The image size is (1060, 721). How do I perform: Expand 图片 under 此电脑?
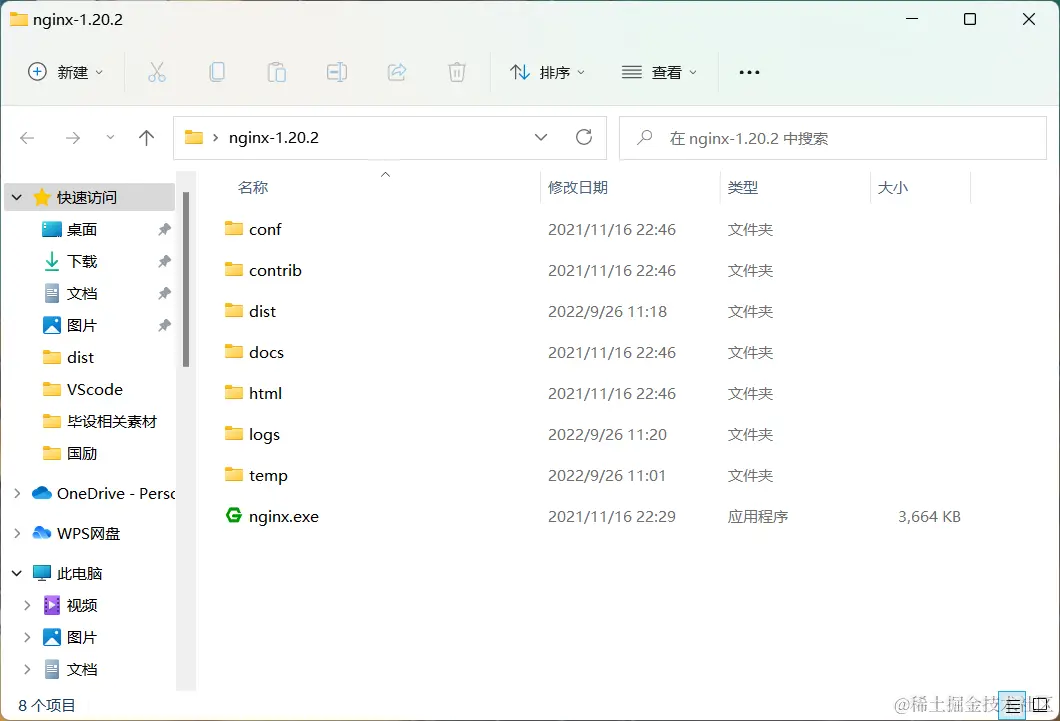click(x=27, y=637)
